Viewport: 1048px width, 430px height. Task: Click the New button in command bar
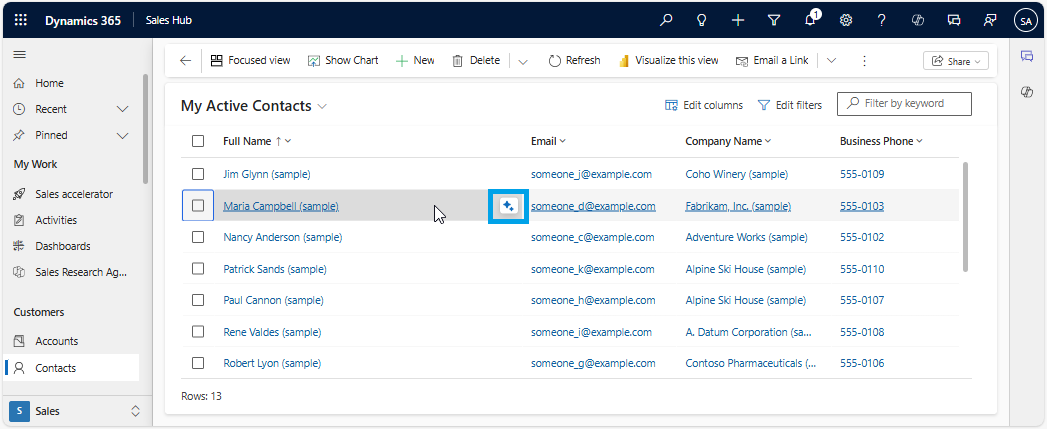(x=415, y=60)
